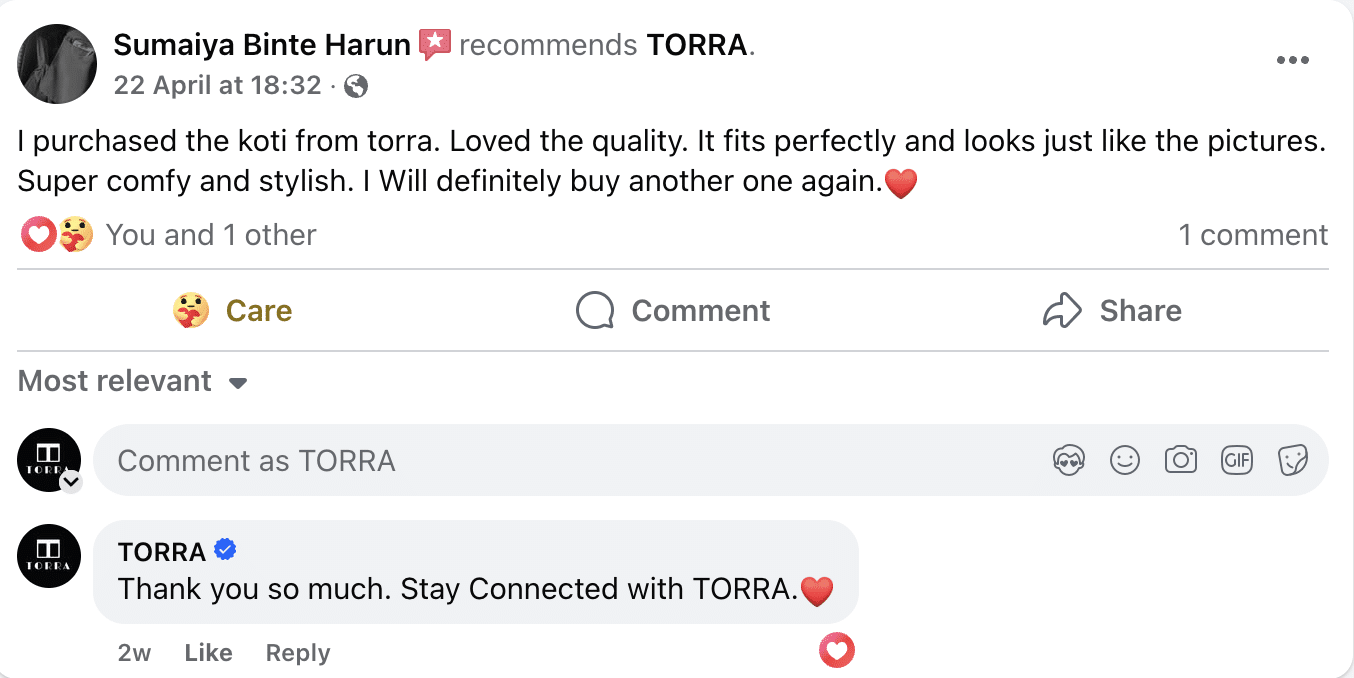View who reacted via You and 1 other
The width and height of the screenshot is (1354, 678).
tap(211, 234)
